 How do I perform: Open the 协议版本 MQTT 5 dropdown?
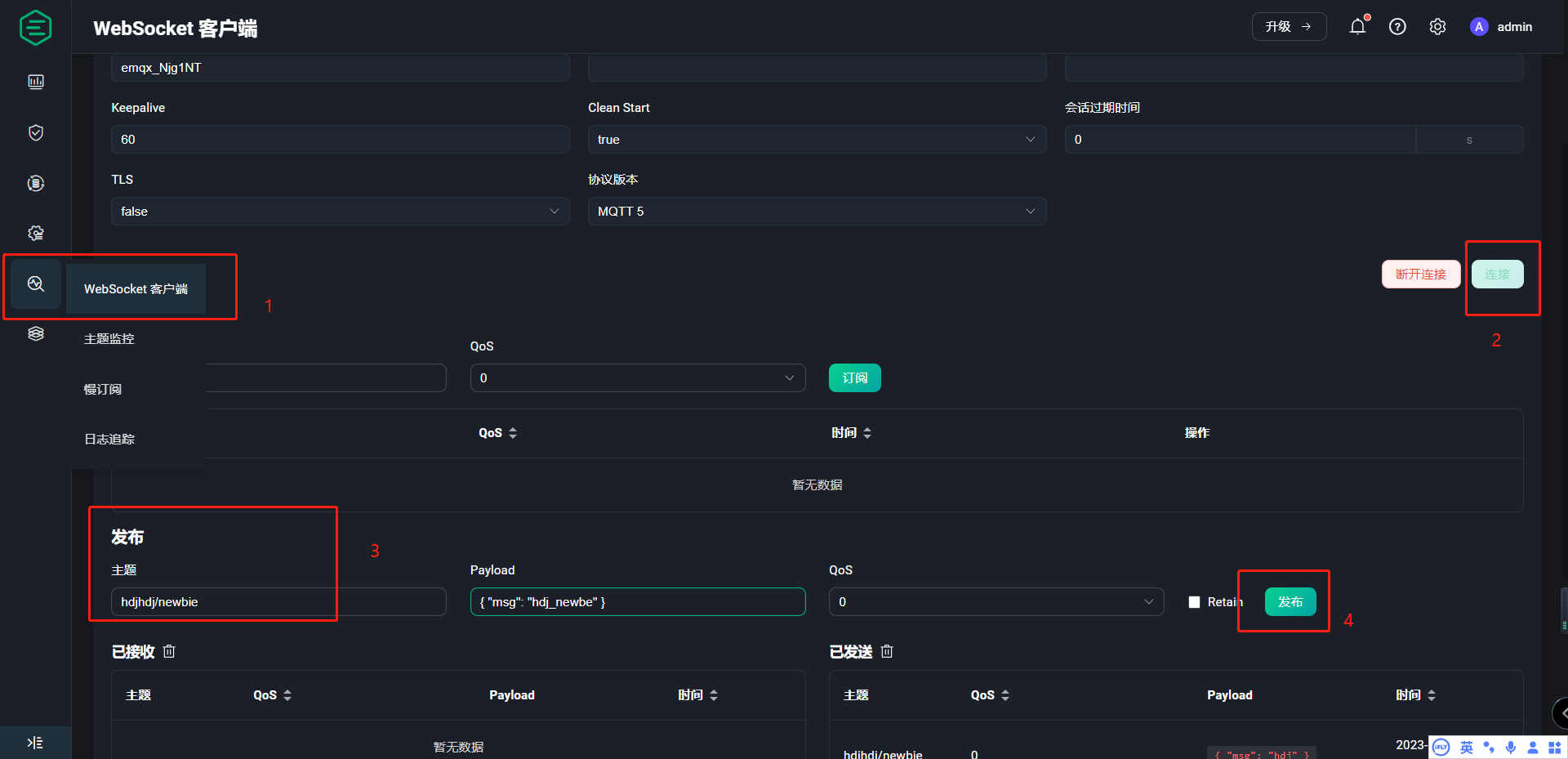click(x=817, y=212)
